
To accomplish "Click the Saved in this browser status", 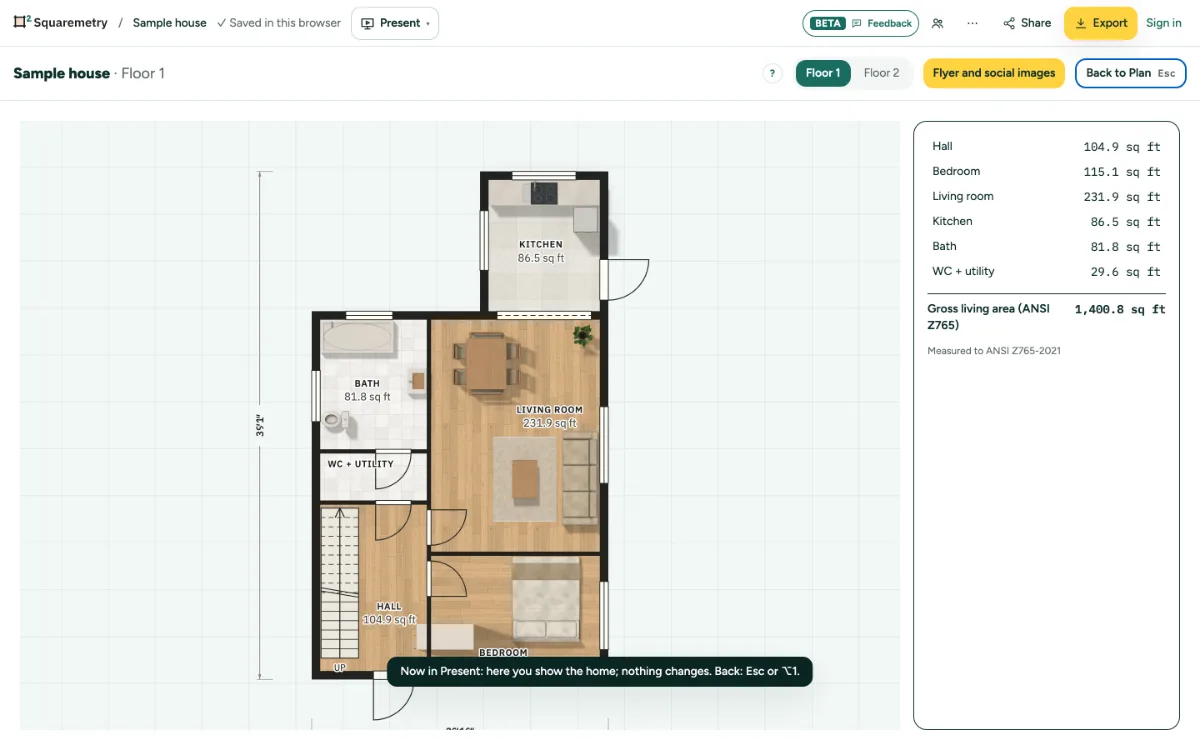I will tap(279, 23).
